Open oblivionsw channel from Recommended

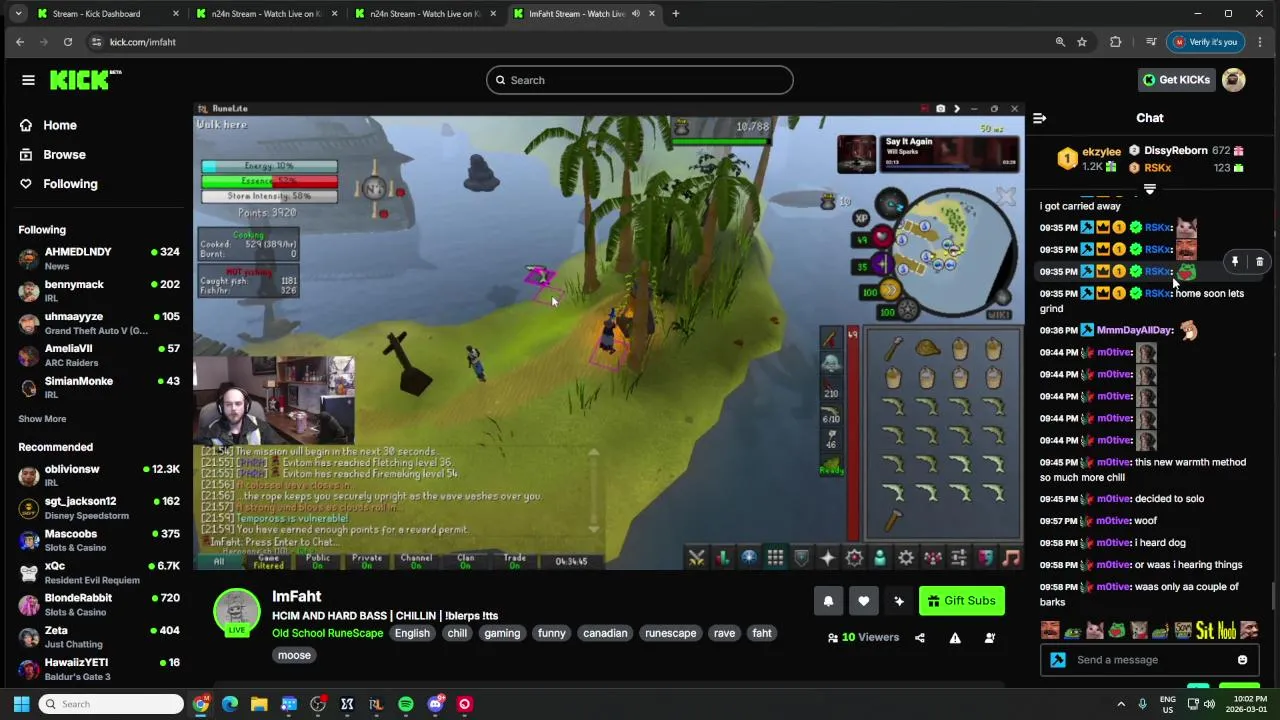98,475
